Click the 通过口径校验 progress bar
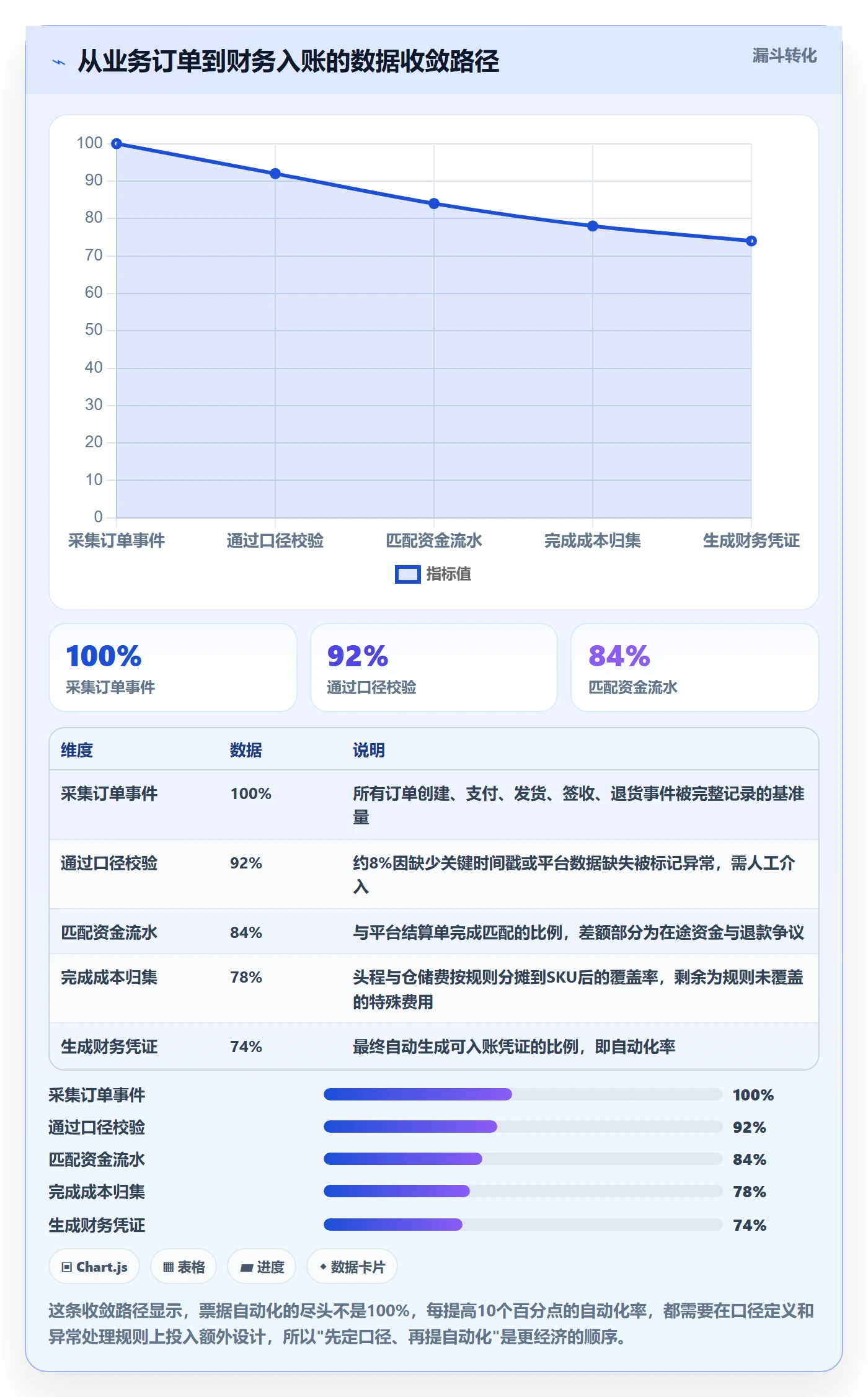 click(x=523, y=1127)
